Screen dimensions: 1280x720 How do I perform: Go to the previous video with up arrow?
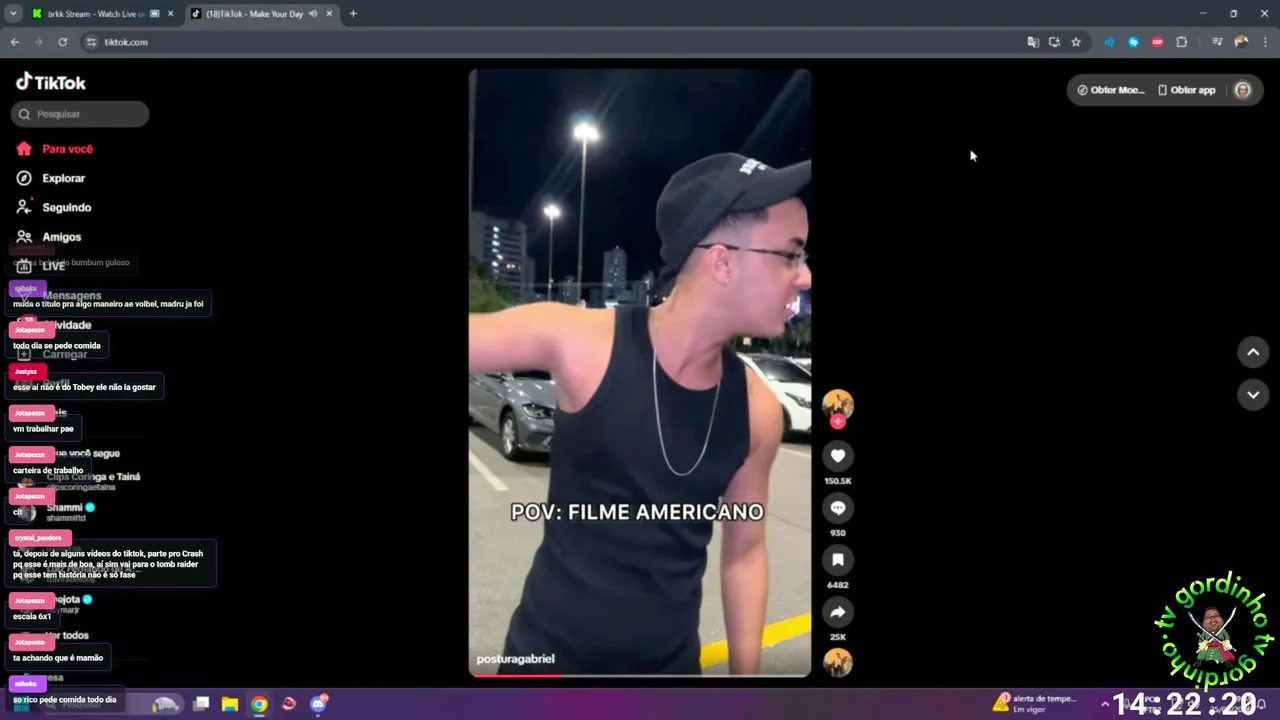click(x=1253, y=352)
